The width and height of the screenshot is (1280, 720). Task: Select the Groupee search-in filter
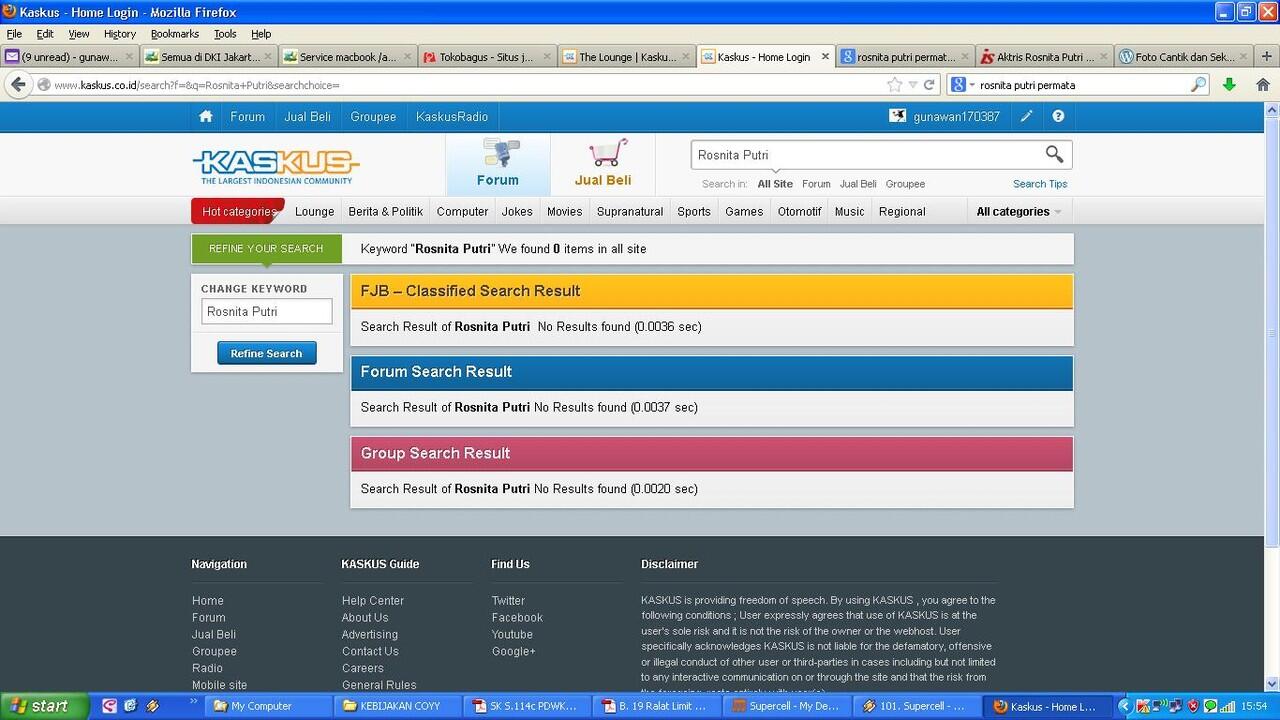(x=905, y=184)
